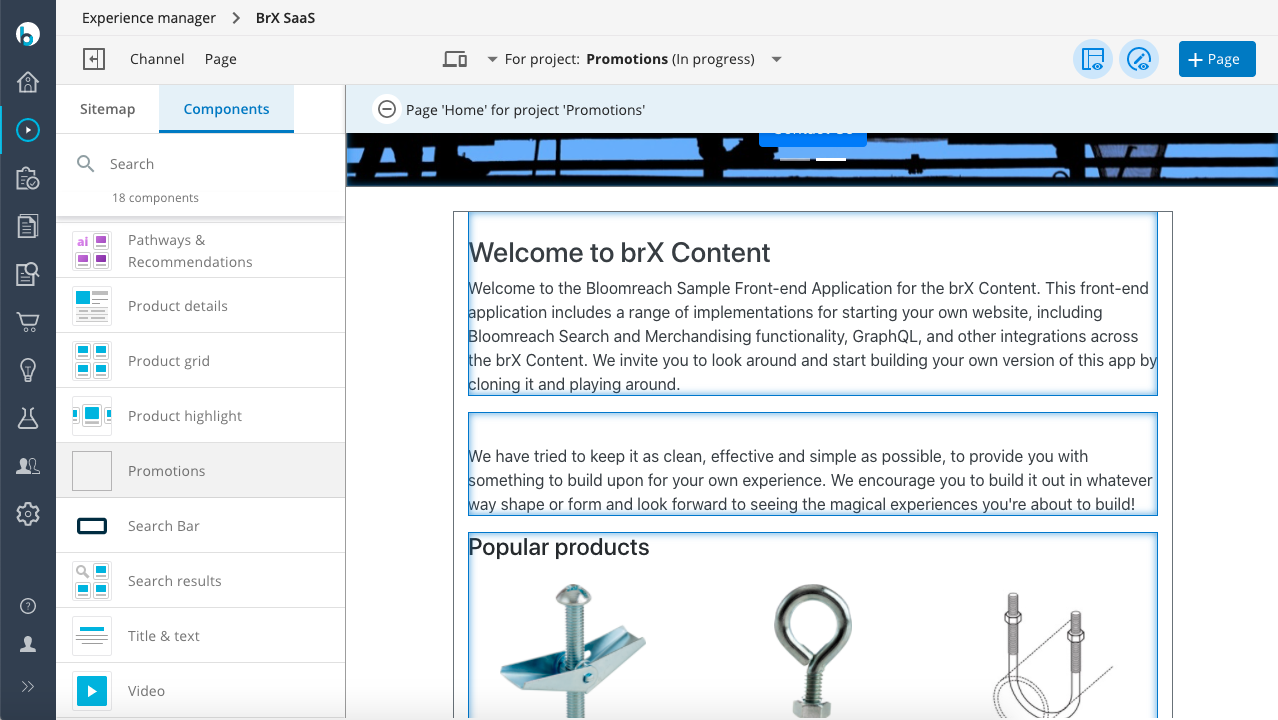This screenshot has width=1278, height=720.
Task: Select the Product grid component
Action: pos(201,360)
